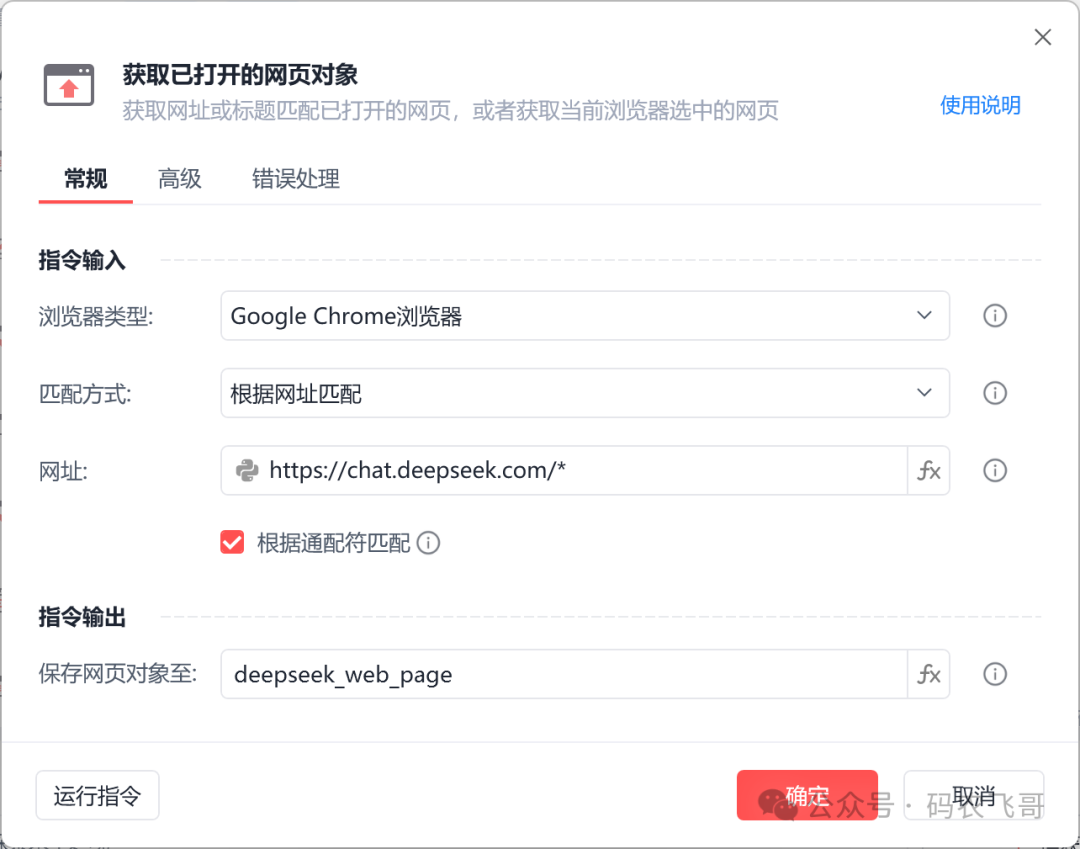Image resolution: width=1080 pixels, height=849 pixels.
Task: Click the 指令输入 section heading
Action: click(82, 260)
